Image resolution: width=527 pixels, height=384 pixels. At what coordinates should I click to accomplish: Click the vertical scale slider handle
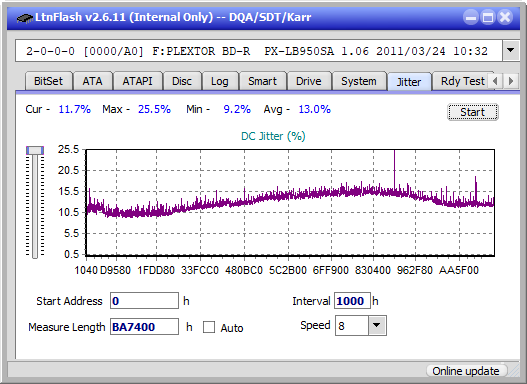(35, 150)
